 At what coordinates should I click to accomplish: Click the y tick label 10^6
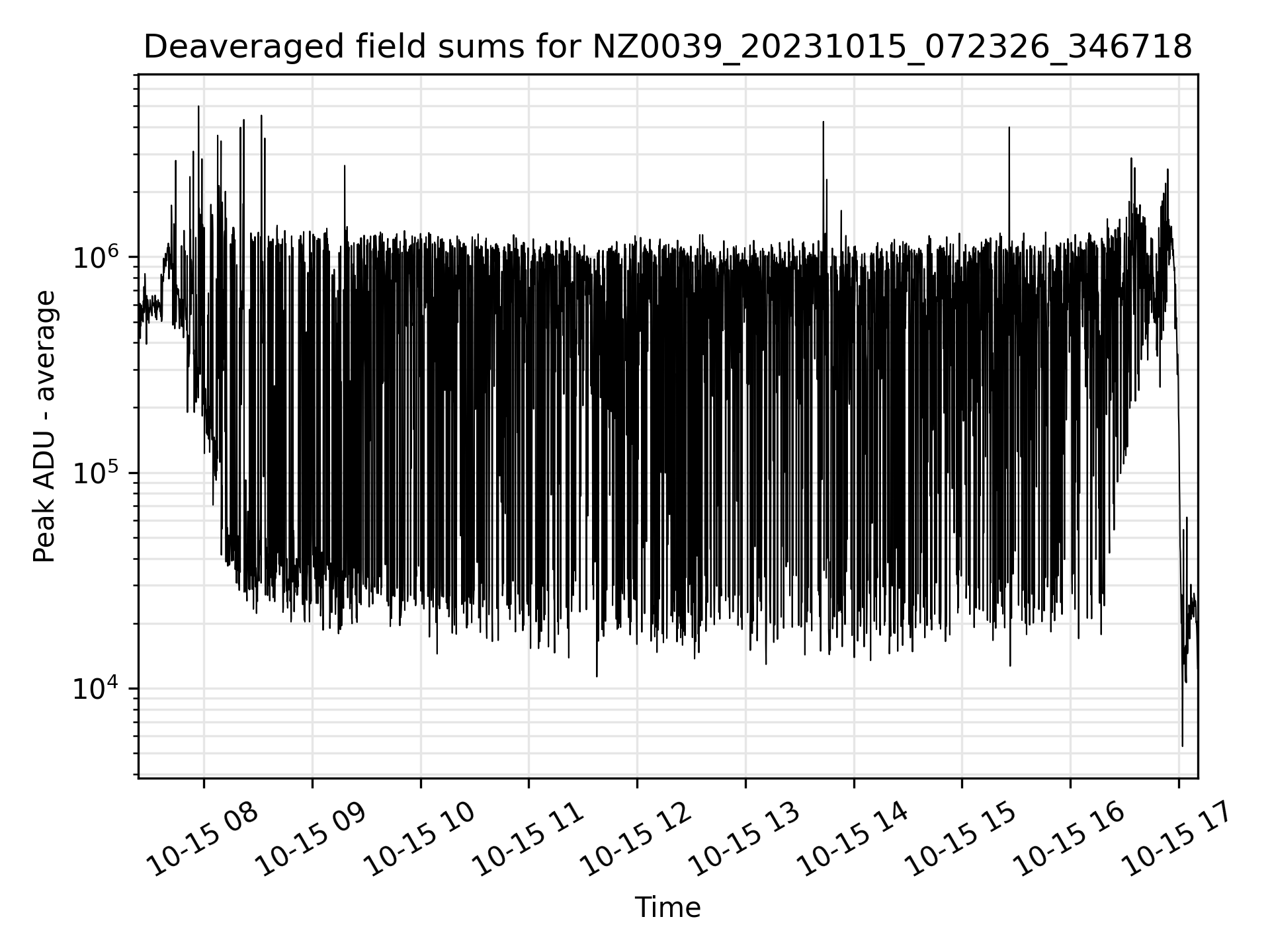[x=95, y=256]
